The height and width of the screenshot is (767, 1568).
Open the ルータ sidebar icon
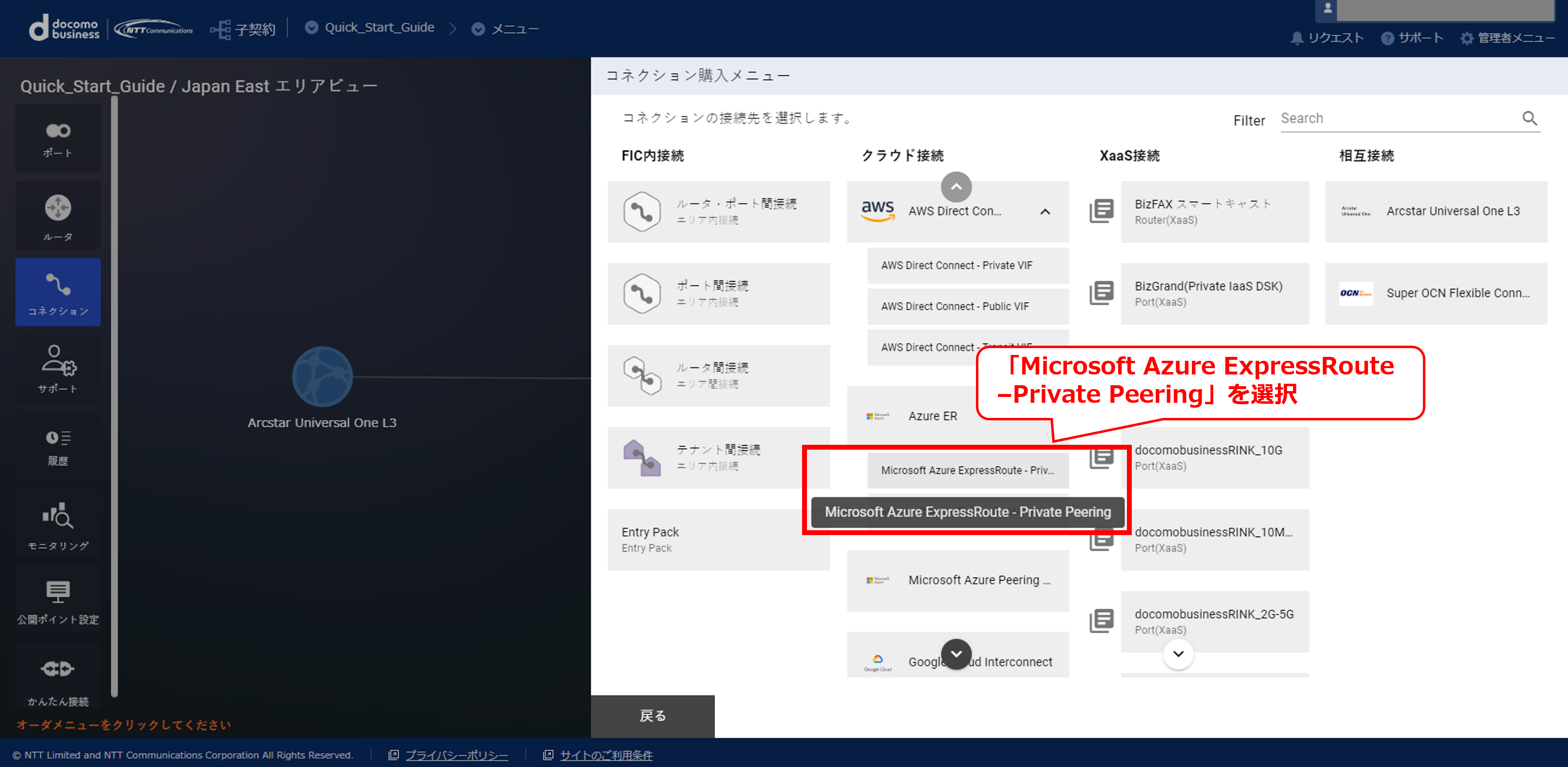58,215
